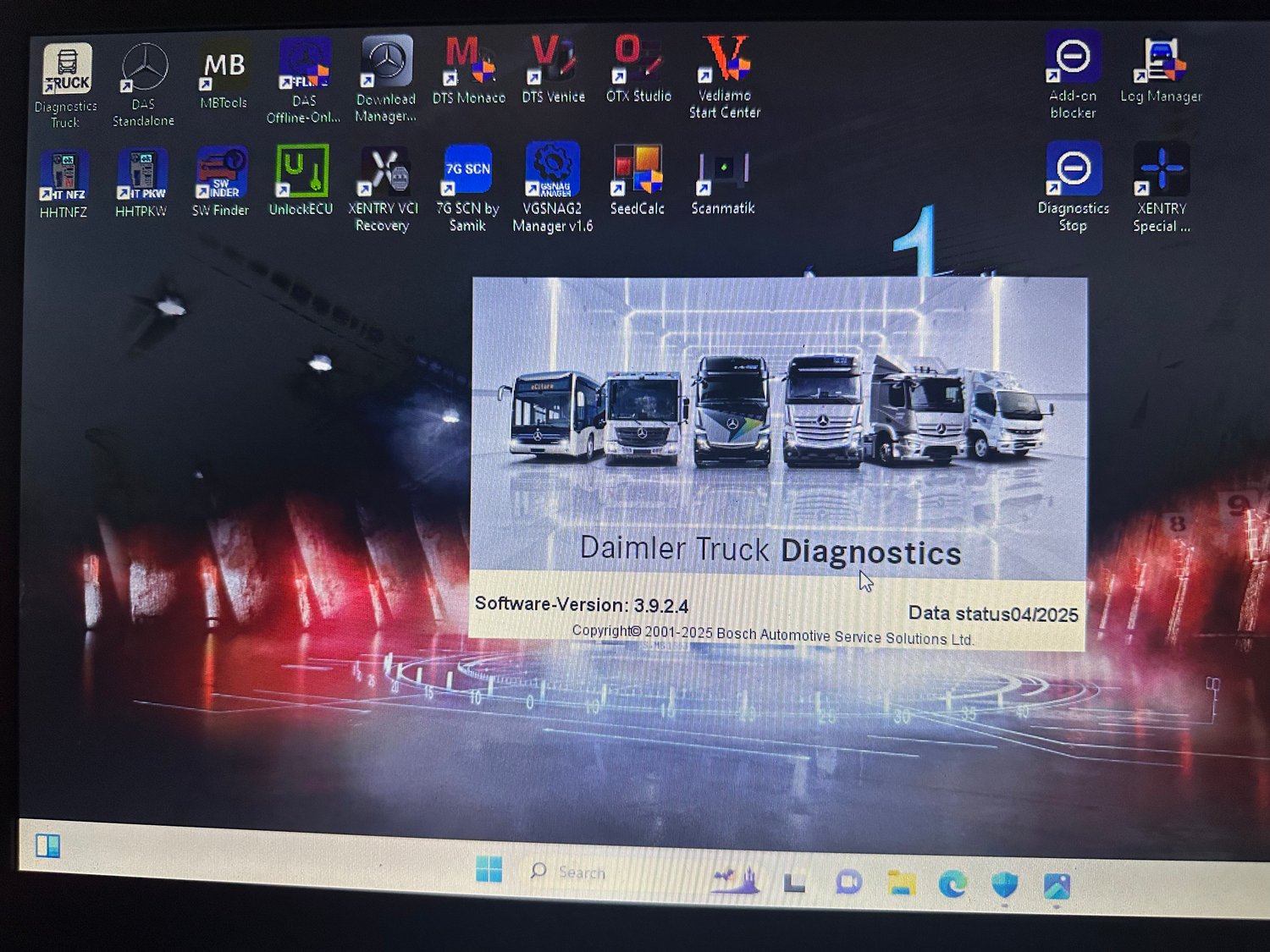This screenshot has height=952, width=1270.
Task: Select the HHTNFZ desktop icon
Action: point(63,184)
